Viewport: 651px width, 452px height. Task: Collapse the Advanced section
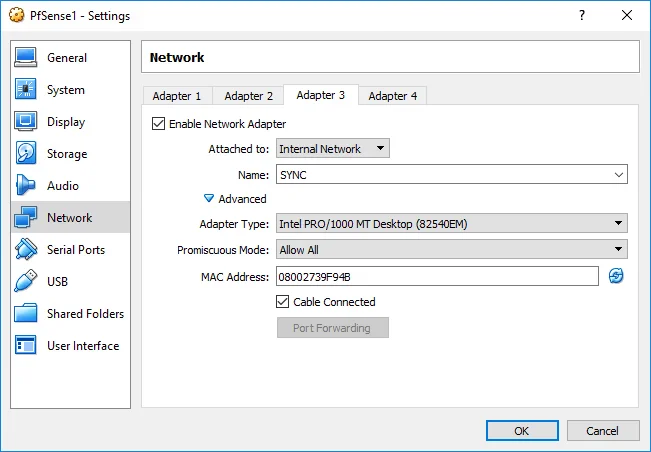209,199
